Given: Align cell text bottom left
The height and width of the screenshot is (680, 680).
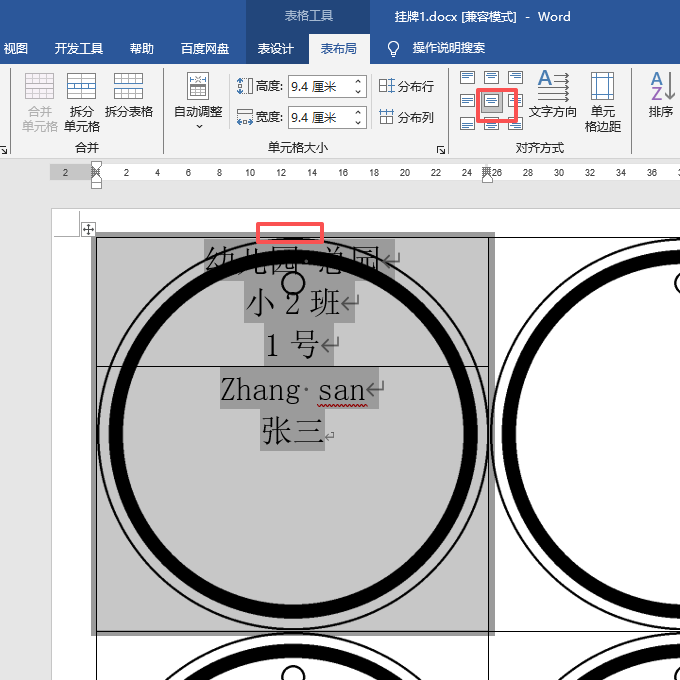Looking at the screenshot, I should 468,124.
